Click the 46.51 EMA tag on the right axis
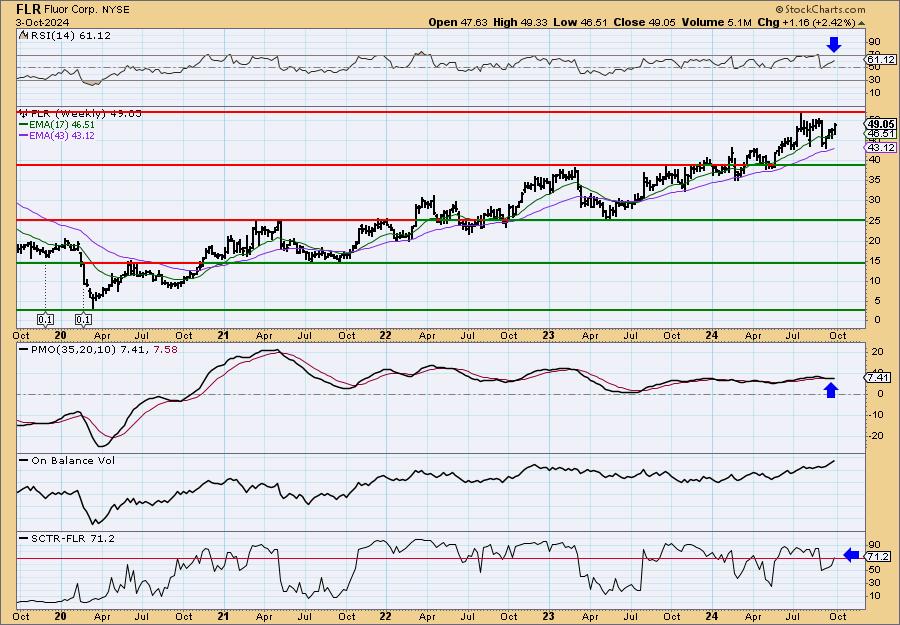Screen dimensions: 900x625 click(880, 133)
